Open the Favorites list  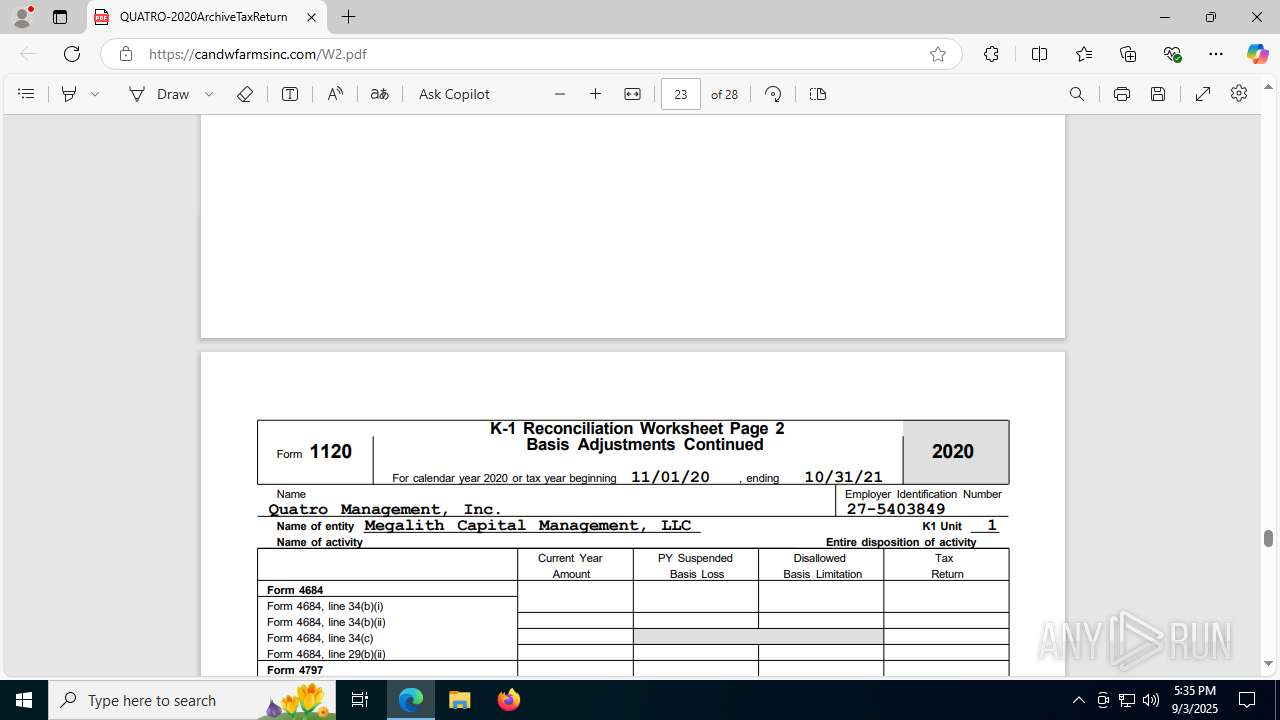[x=1084, y=54]
